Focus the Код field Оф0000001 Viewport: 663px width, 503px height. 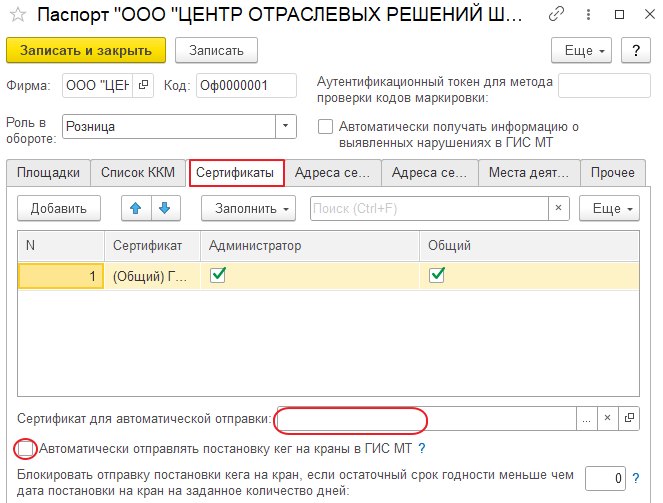tap(246, 85)
